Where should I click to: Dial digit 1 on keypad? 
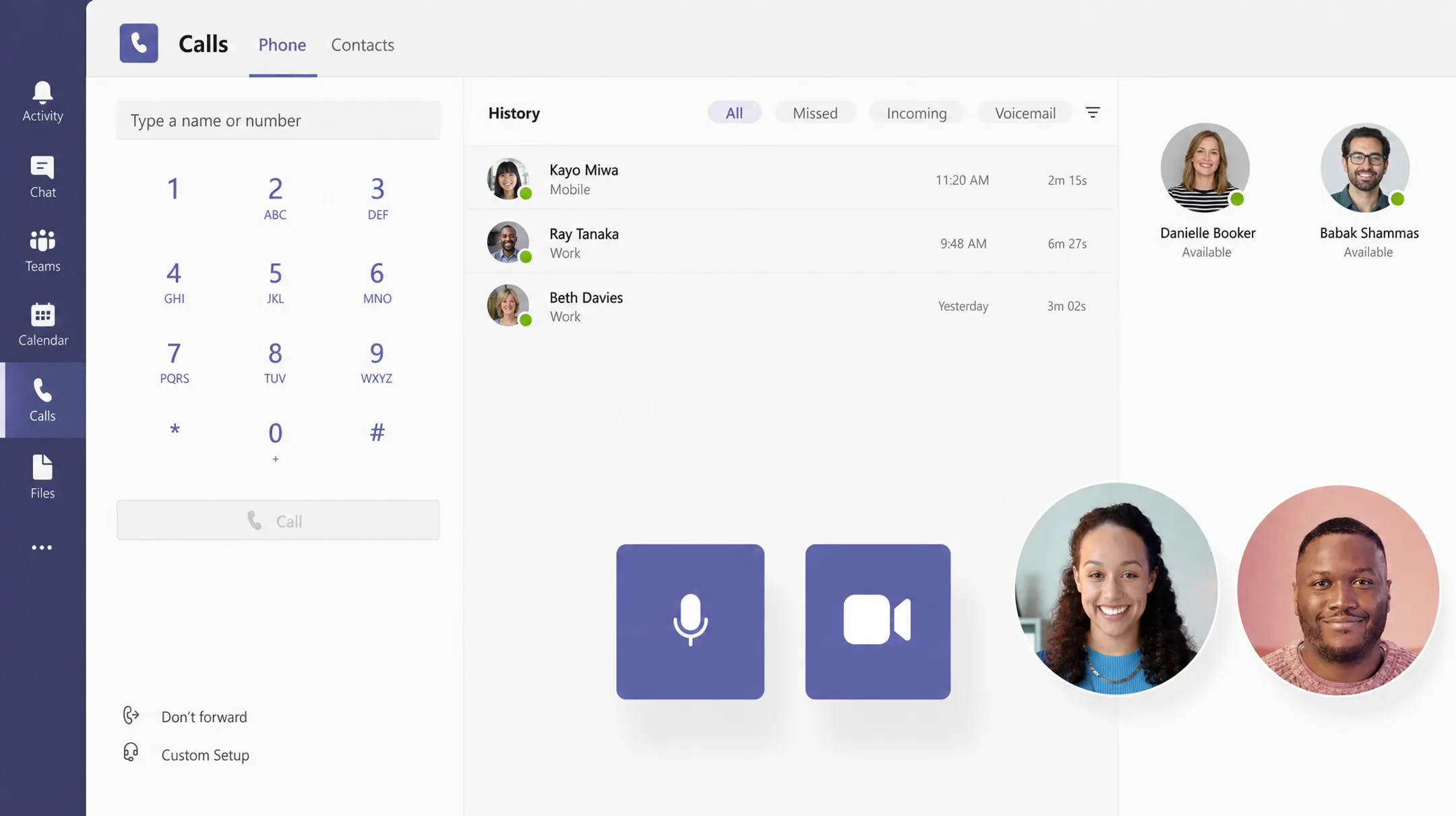coord(173,189)
